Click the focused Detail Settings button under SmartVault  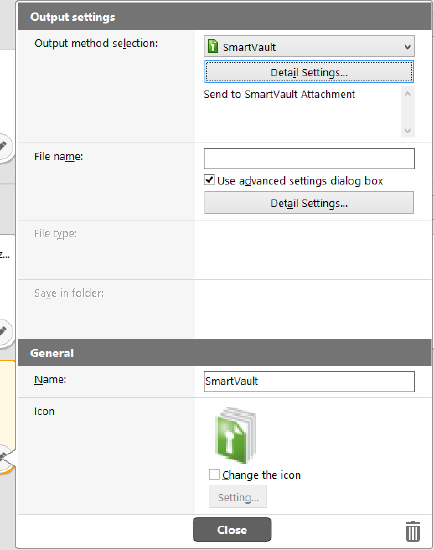pyautogui.click(x=309, y=72)
